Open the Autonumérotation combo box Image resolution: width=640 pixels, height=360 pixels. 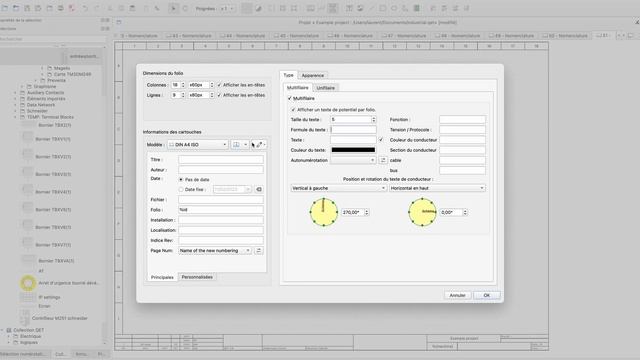pos(353,160)
